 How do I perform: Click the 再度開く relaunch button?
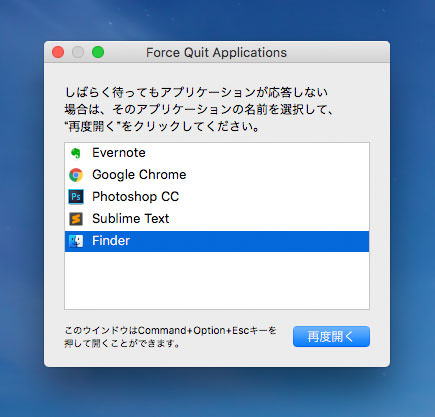331,337
